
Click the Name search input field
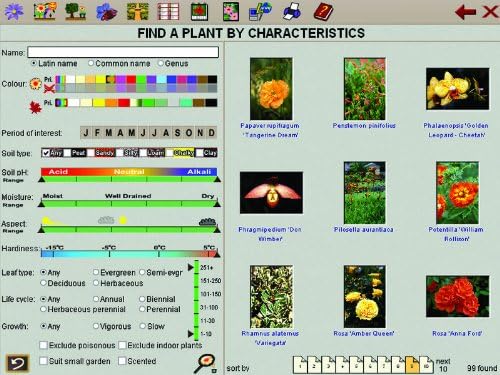coord(123,52)
